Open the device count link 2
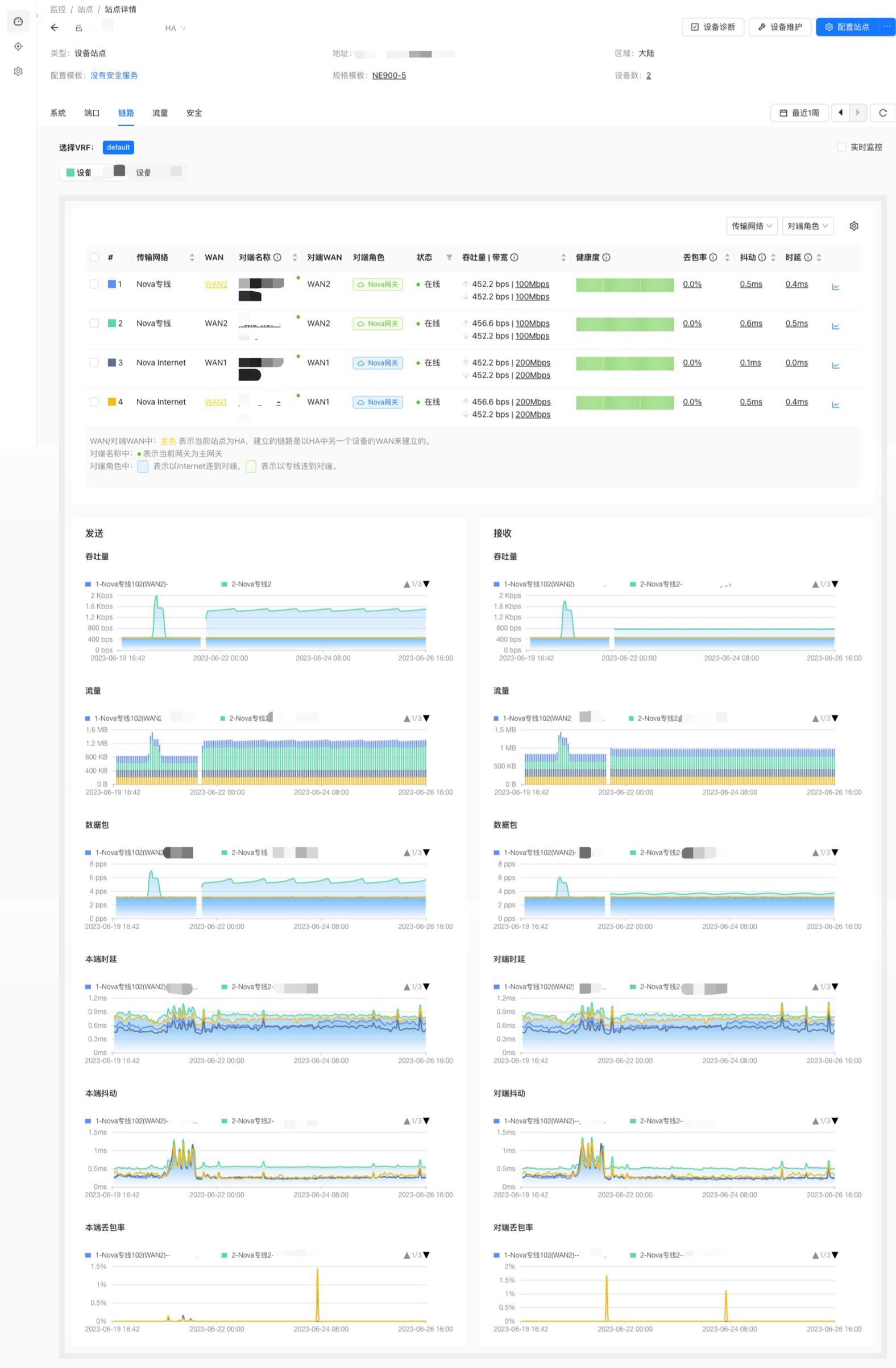Screen dimensions: 896x1368 [x=649, y=75]
